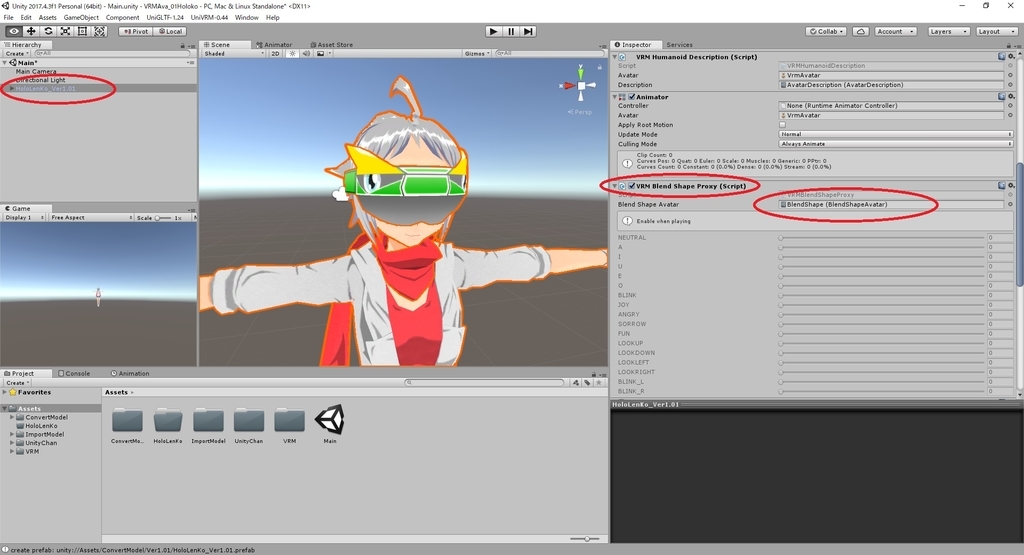Open Update Mode dropdown
Image resolution: width=1024 pixels, height=555 pixels.
click(895, 135)
